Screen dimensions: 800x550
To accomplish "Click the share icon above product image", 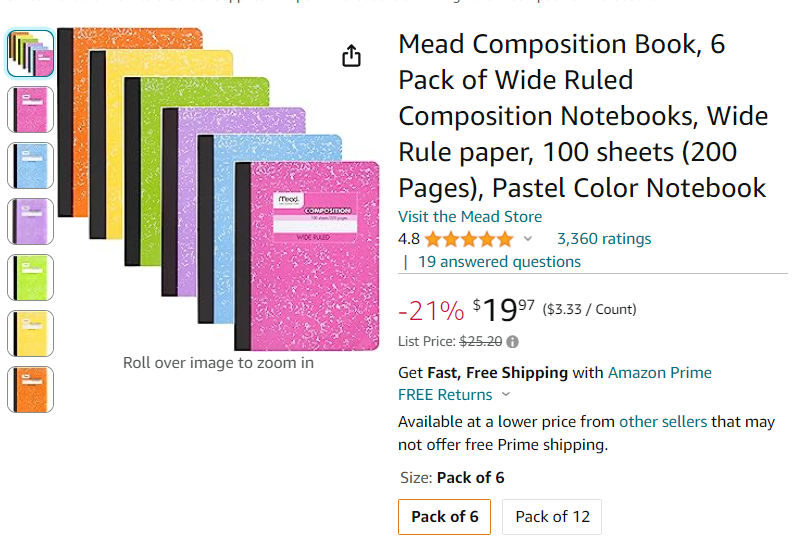I will (x=351, y=56).
